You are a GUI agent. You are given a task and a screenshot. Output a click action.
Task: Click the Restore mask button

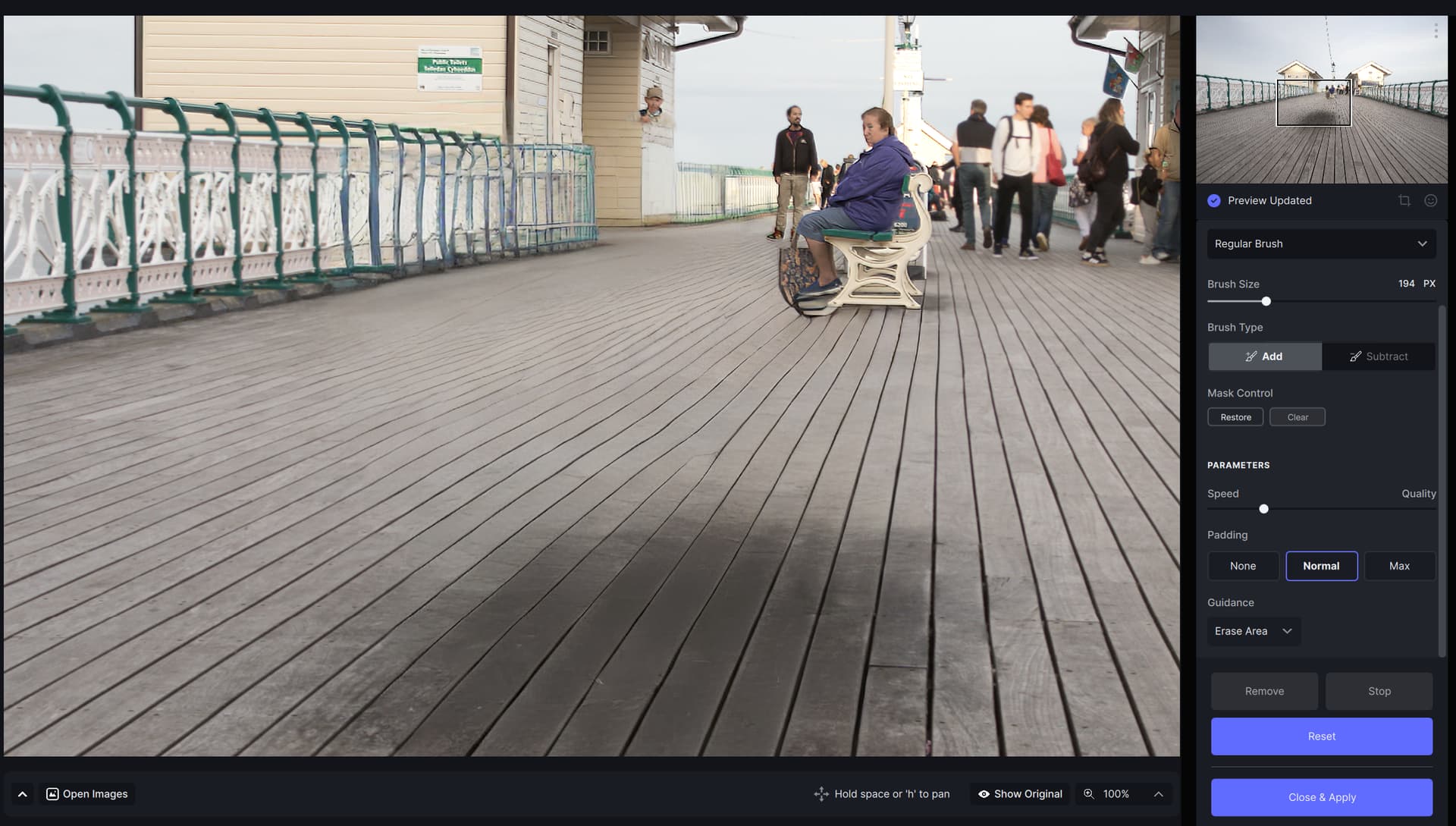point(1235,417)
